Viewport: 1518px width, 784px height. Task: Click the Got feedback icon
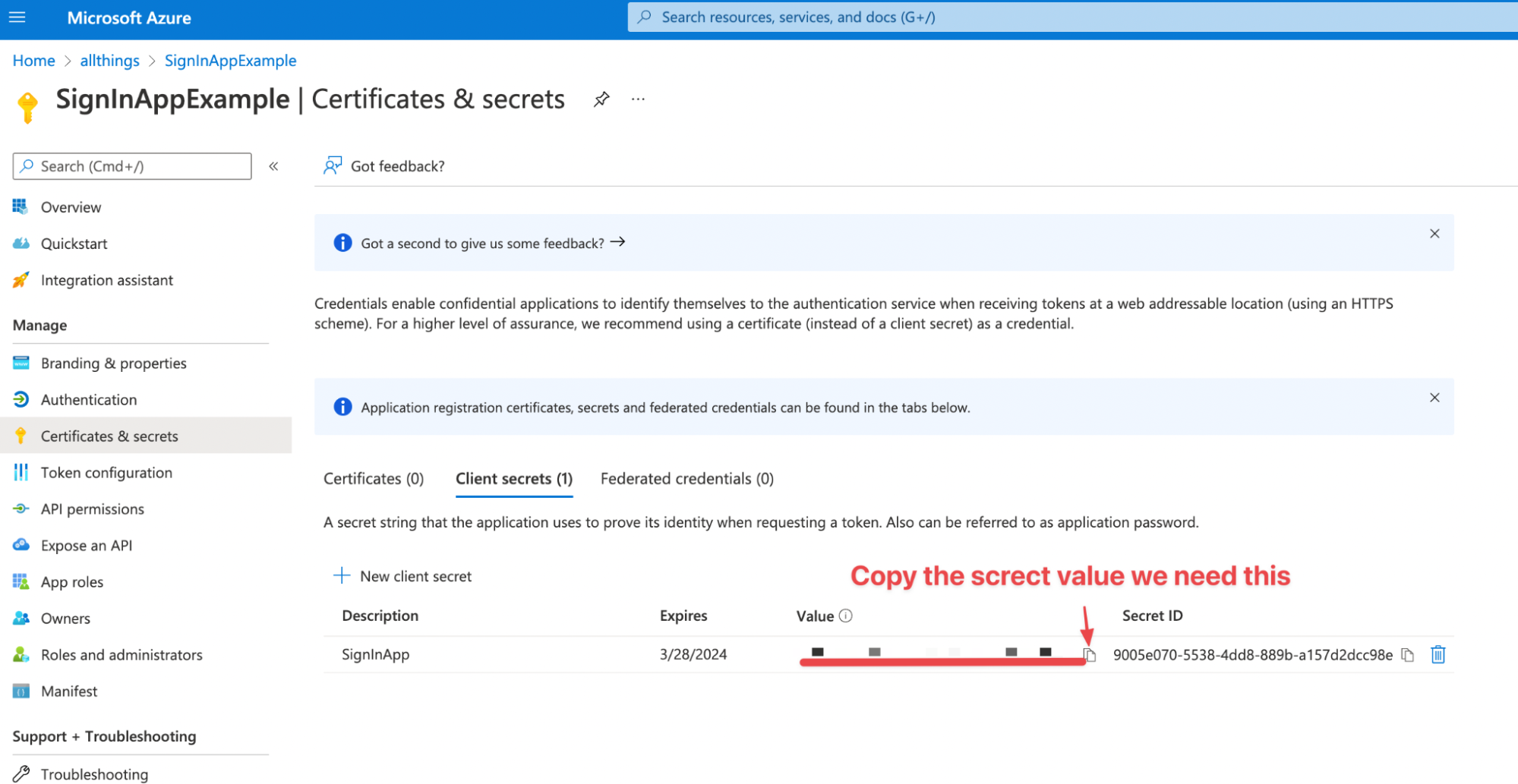pos(332,165)
